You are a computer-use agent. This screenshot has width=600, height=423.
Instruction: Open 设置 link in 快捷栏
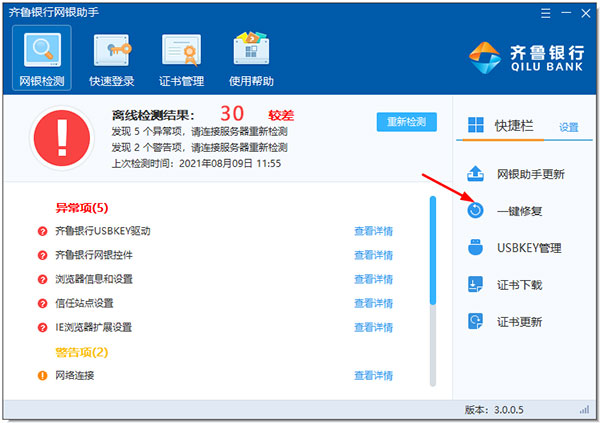tap(569, 127)
